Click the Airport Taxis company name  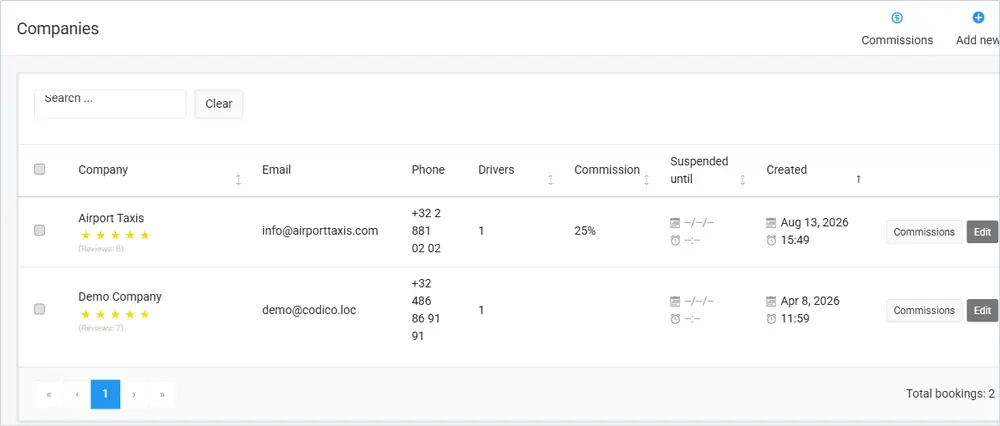coord(111,218)
